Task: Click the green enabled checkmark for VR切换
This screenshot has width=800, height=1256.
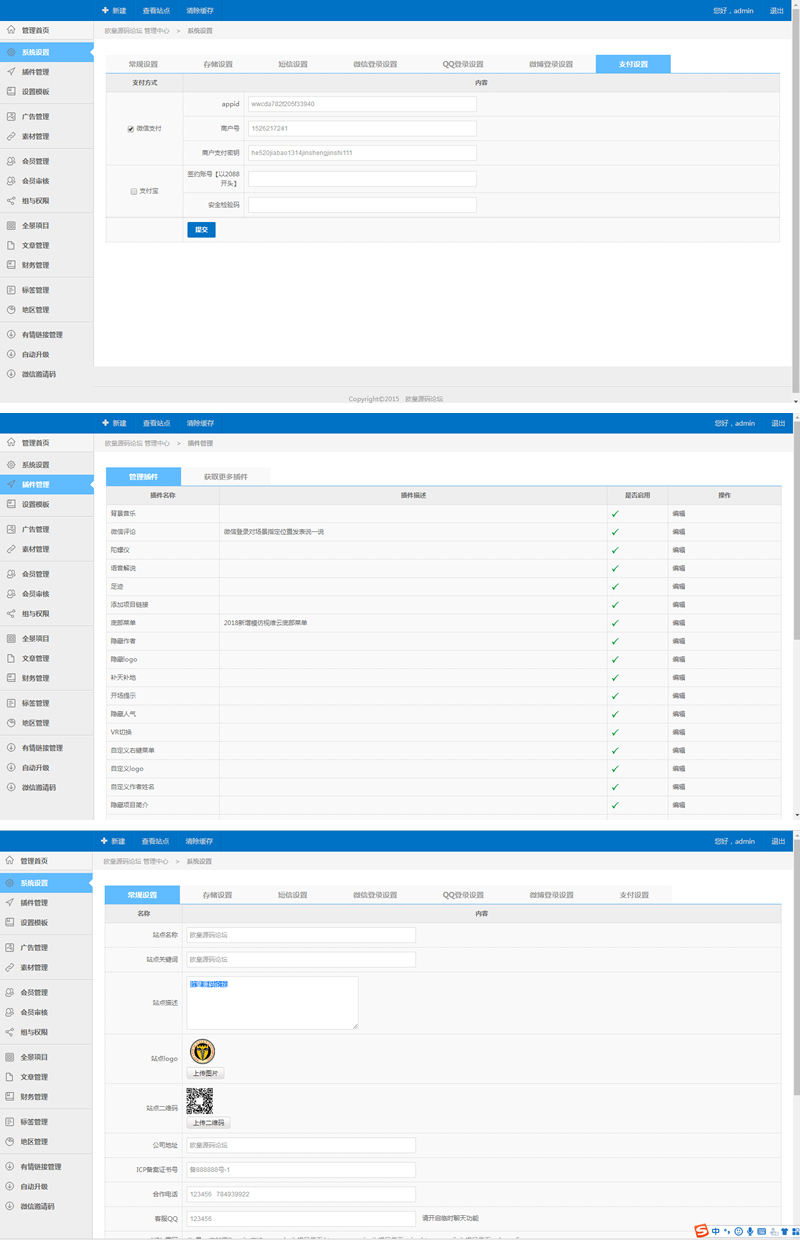Action: (x=615, y=732)
